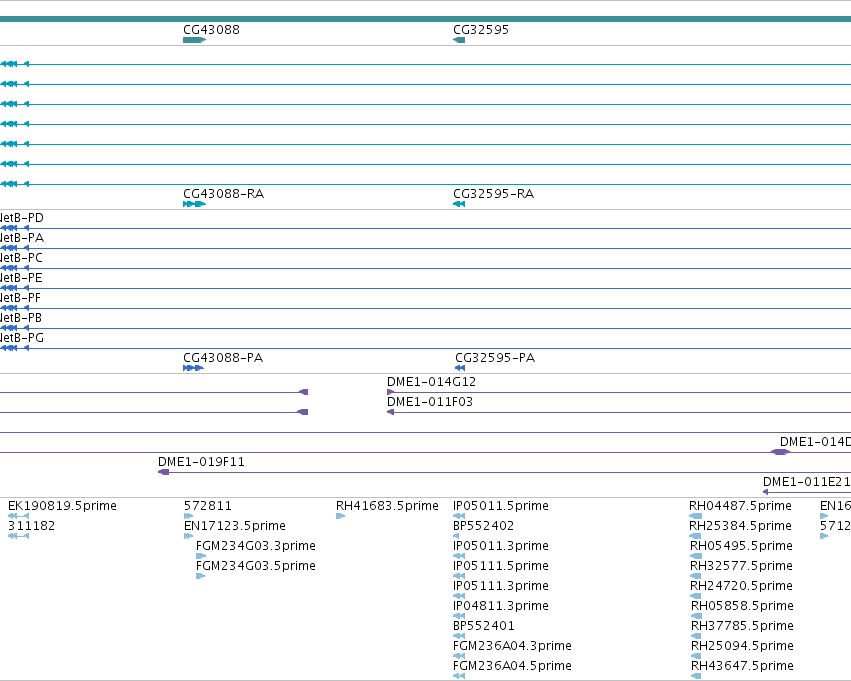Screen dimensions: 851x681
Task: Open the RH25384.5prime label
Action: [740, 526]
